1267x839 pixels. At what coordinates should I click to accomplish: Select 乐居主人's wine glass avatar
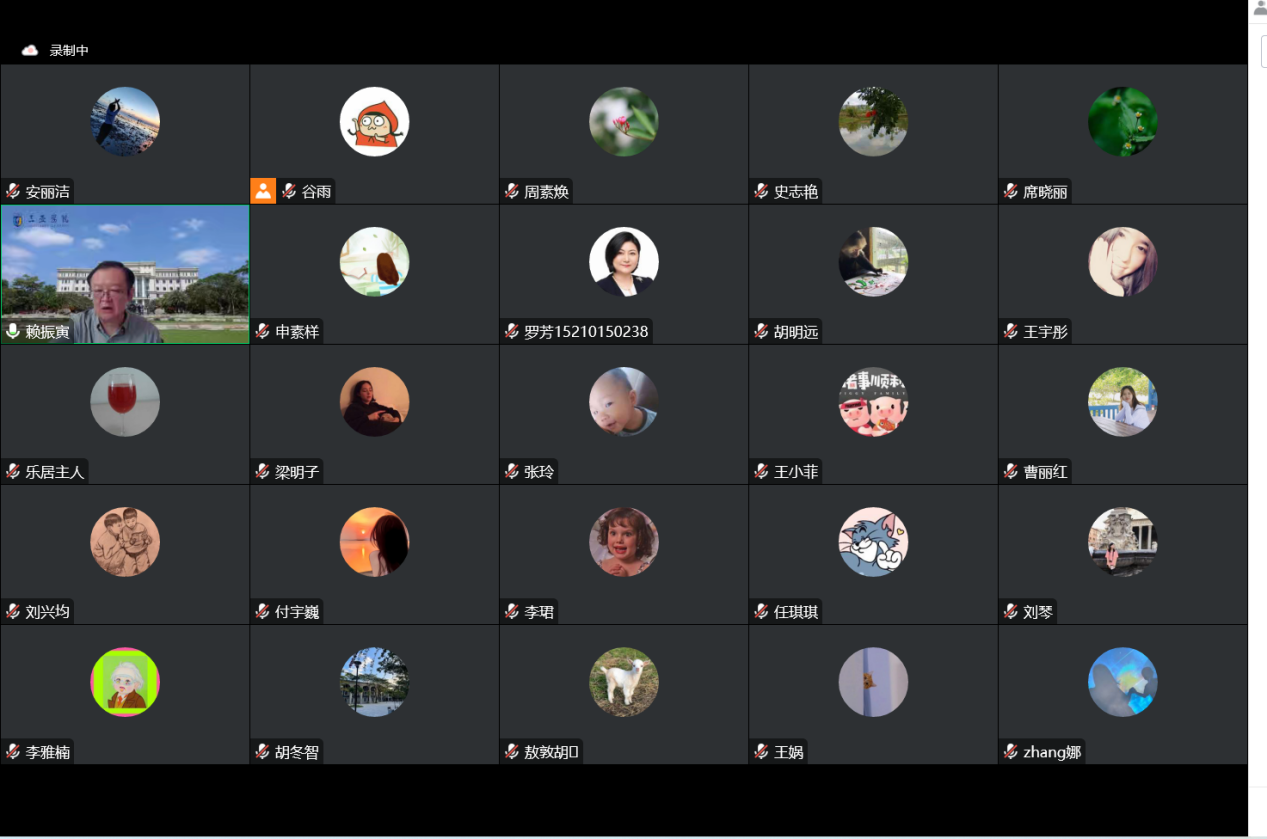(x=125, y=401)
